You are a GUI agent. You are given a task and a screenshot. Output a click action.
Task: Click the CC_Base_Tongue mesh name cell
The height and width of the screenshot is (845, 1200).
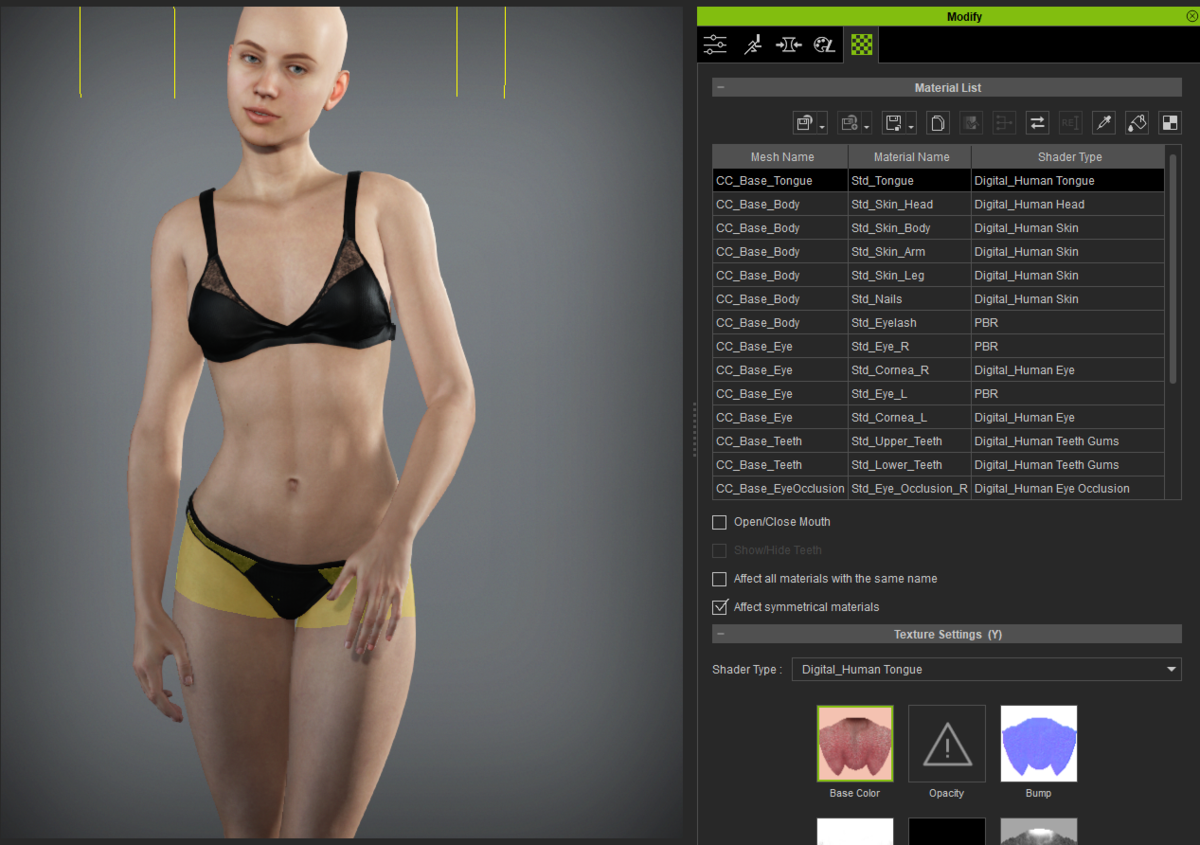click(x=780, y=181)
